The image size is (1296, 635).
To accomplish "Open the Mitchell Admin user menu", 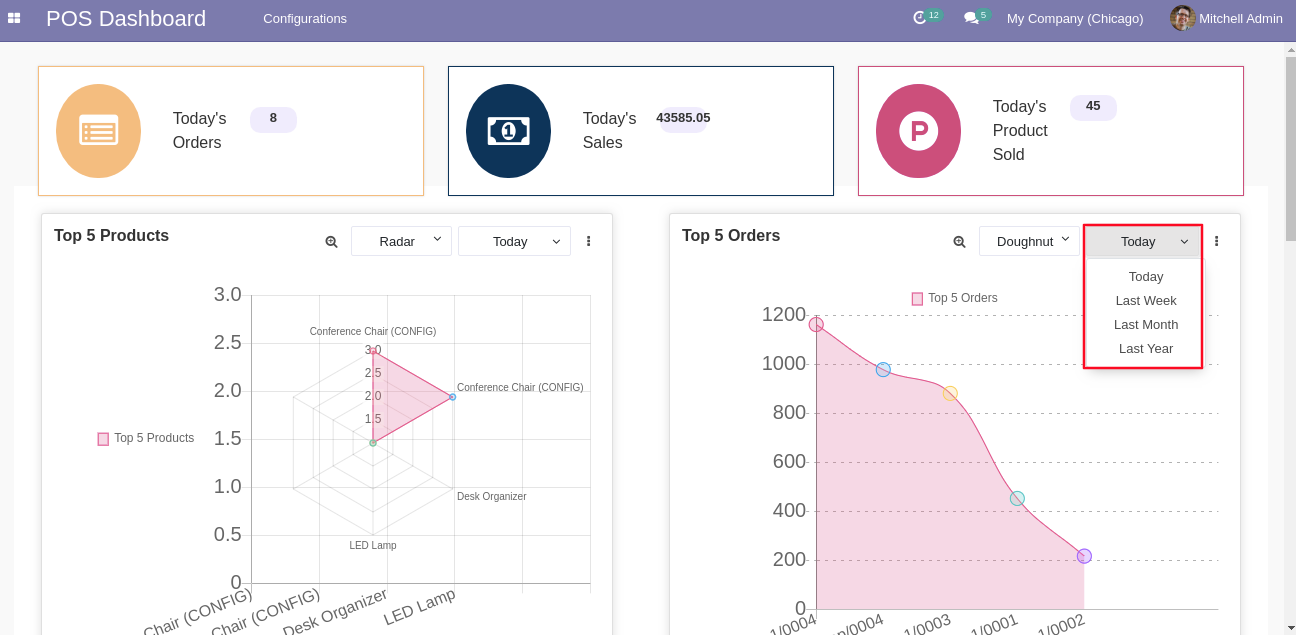I will pyautogui.click(x=1226, y=18).
